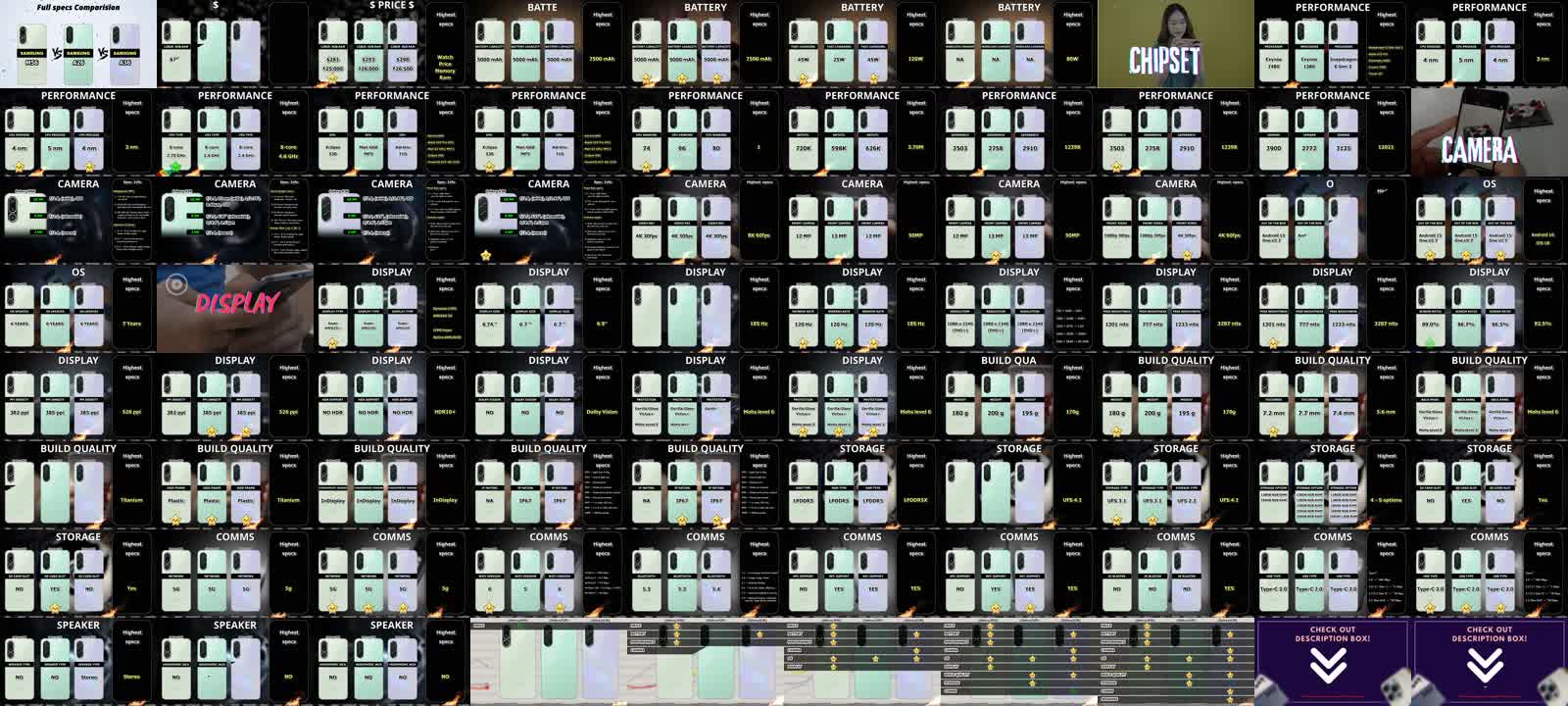Open the CHIPSET title frame
This screenshot has width=1568, height=706.
[1175, 44]
